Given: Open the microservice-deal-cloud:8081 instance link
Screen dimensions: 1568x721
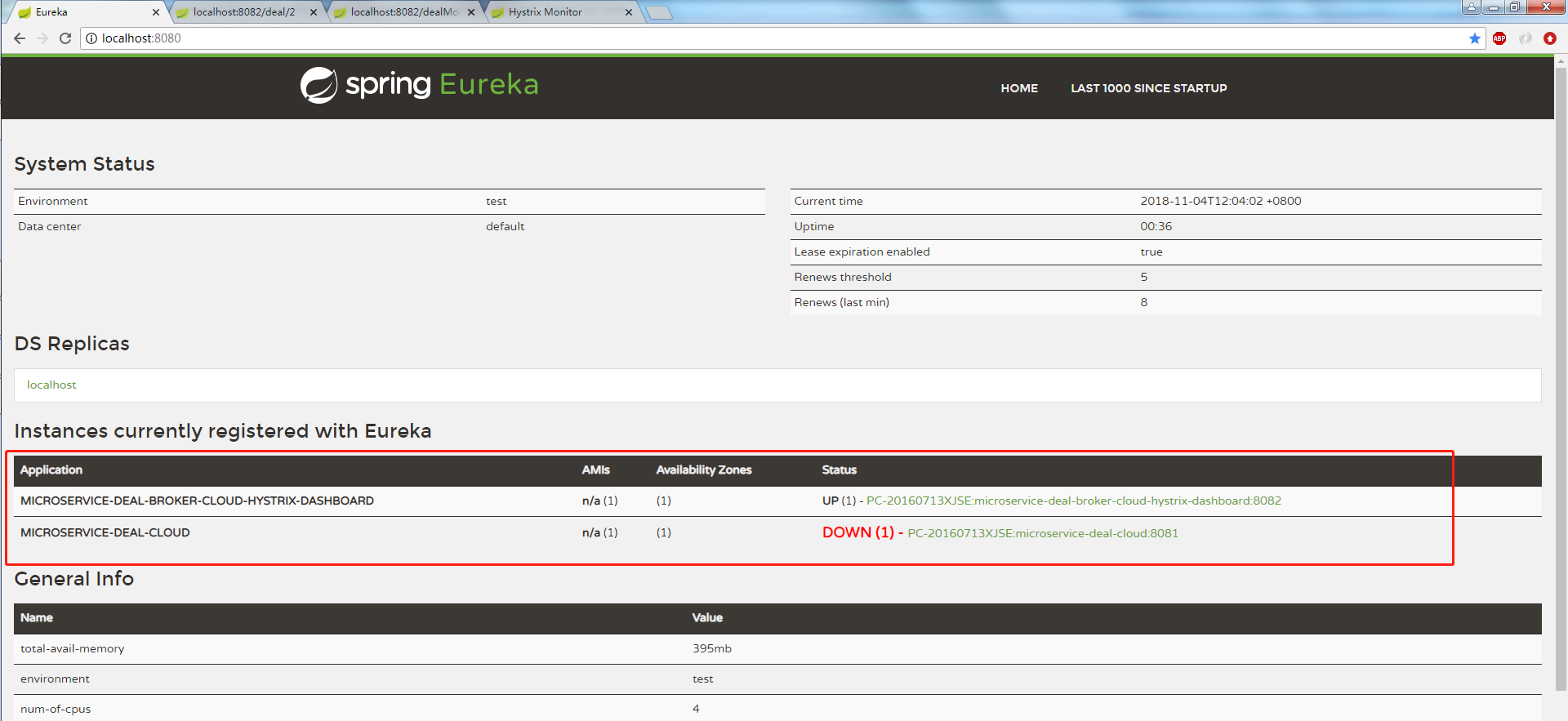Looking at the screenshot, I should pos(1043,533).
